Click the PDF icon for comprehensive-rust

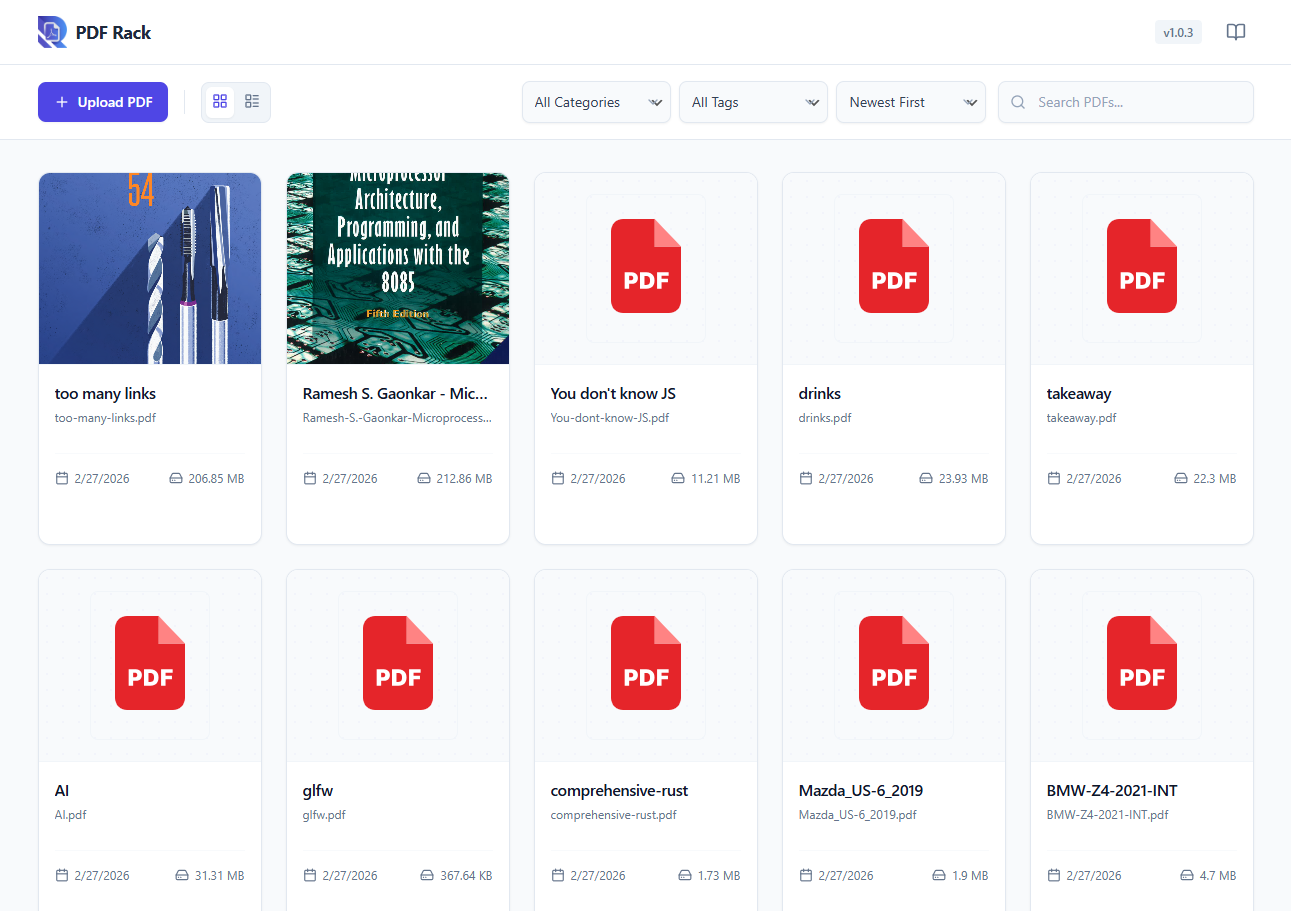(645, 663)
